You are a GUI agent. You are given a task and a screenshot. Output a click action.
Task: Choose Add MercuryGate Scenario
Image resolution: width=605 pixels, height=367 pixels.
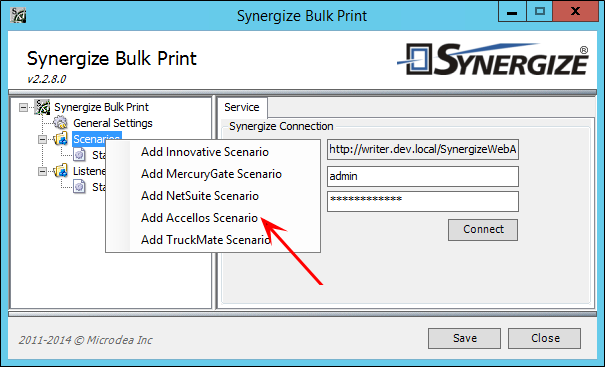click(x=213, y=174)
